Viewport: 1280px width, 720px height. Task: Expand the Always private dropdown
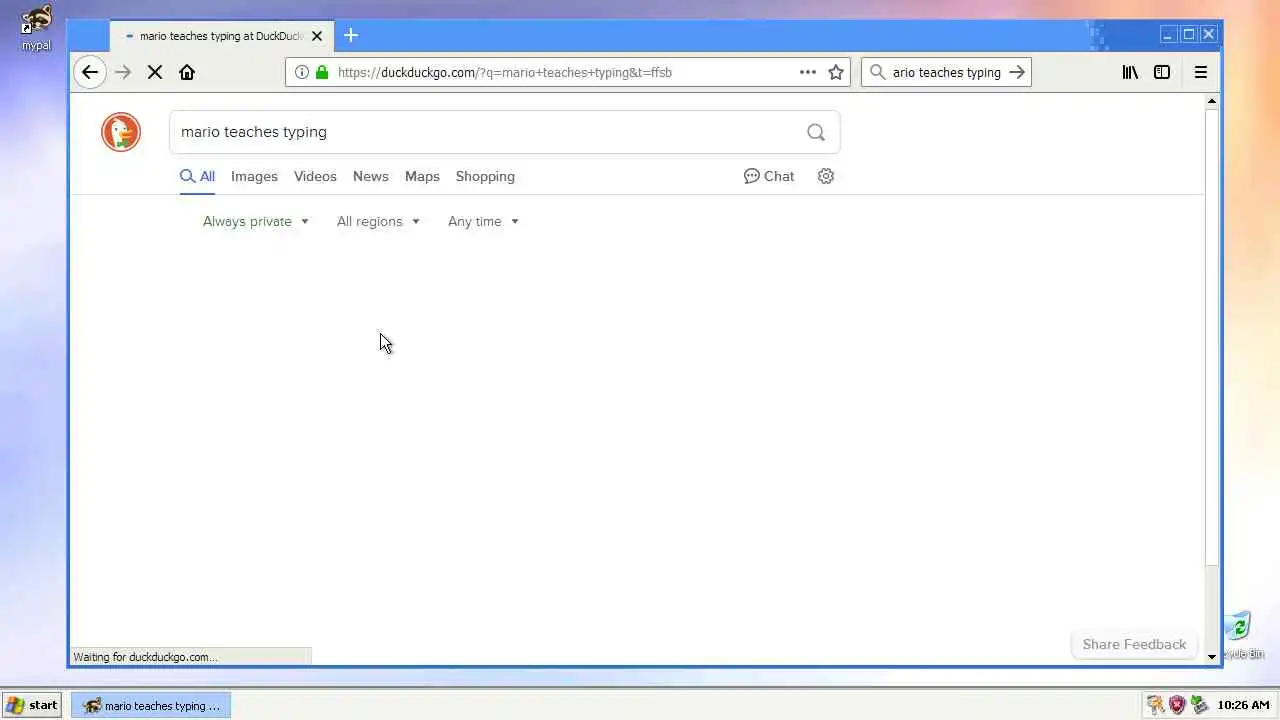pyautogui.click(x=256, y=221)
